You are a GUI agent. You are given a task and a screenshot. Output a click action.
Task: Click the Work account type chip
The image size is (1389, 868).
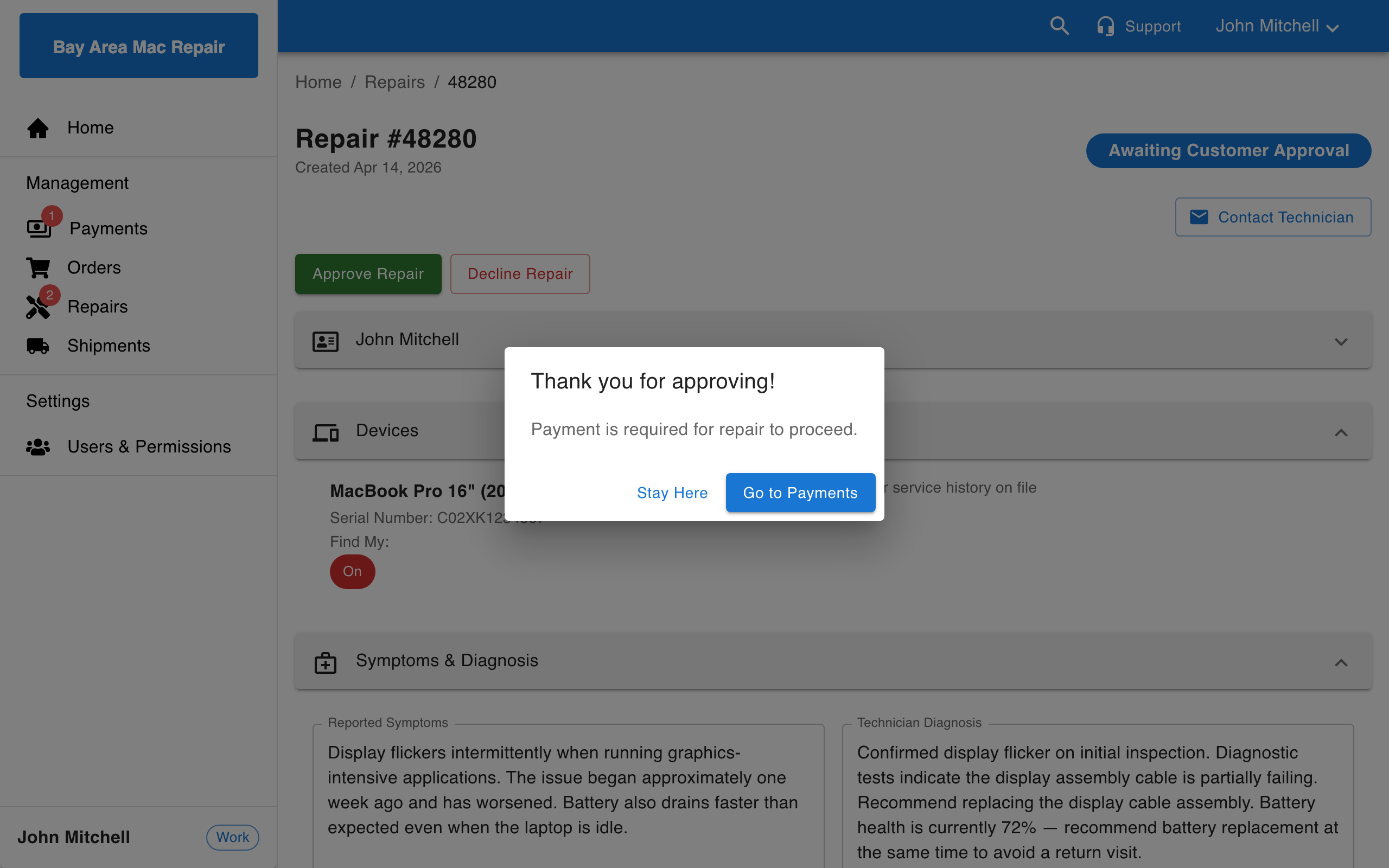coord(232,838)
